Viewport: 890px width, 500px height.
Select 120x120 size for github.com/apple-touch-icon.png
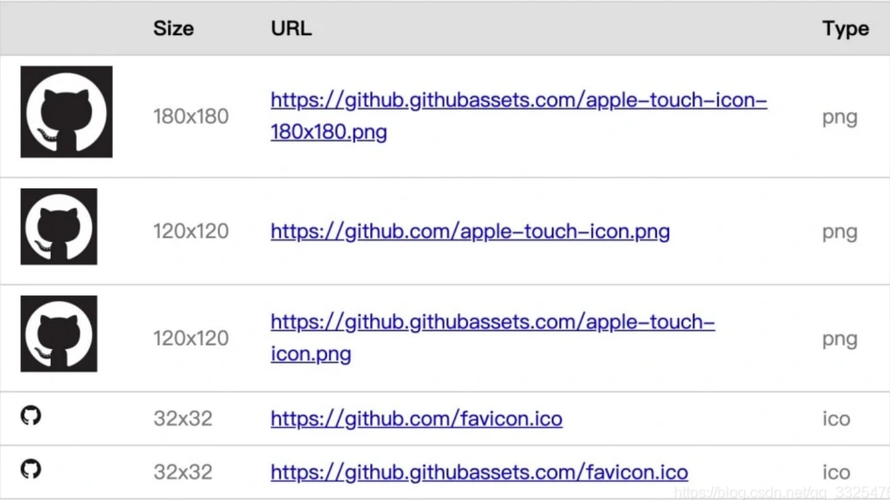pos(191,231)
